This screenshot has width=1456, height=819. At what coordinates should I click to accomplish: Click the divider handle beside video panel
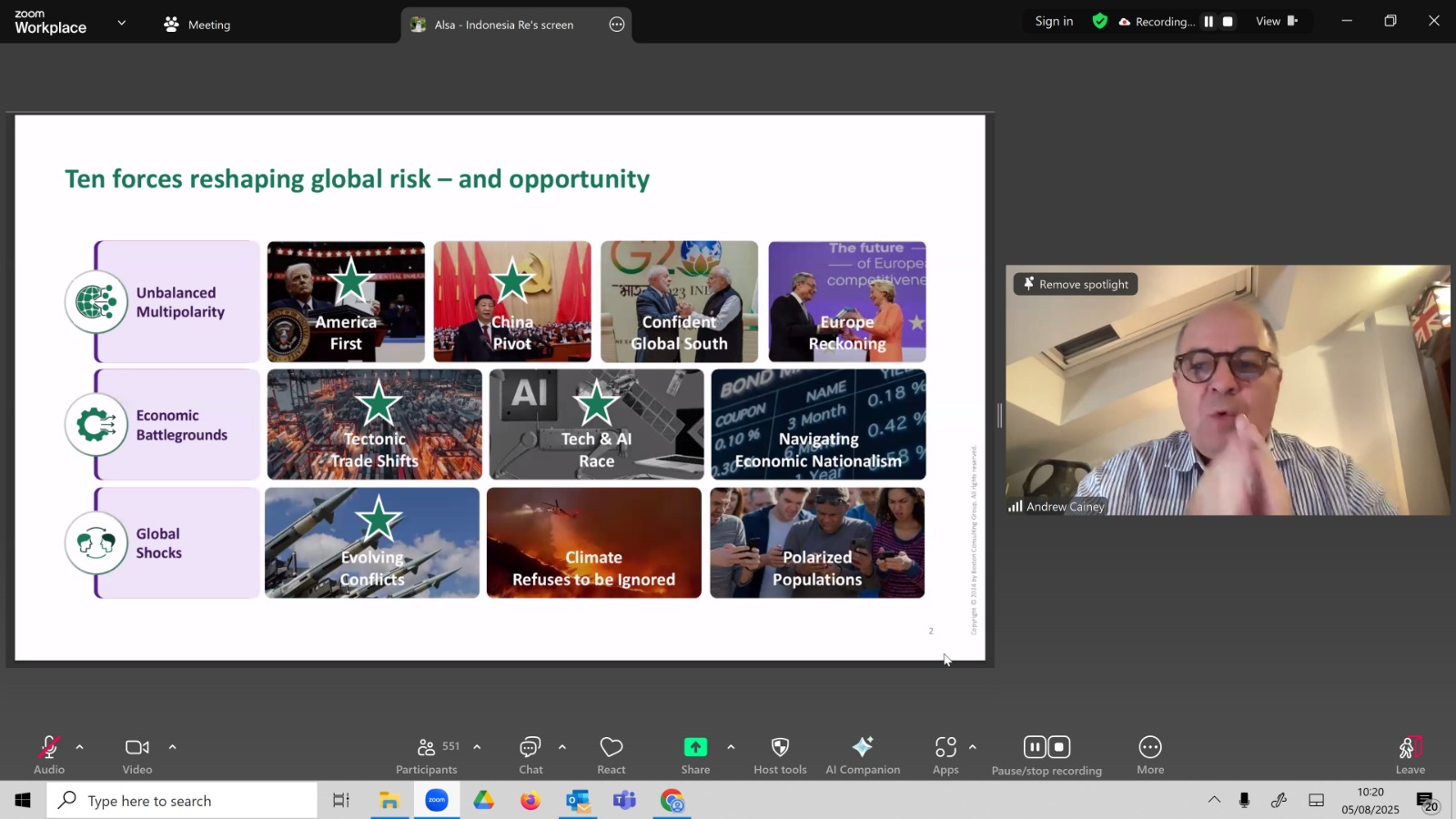click(x=999, y=416)
